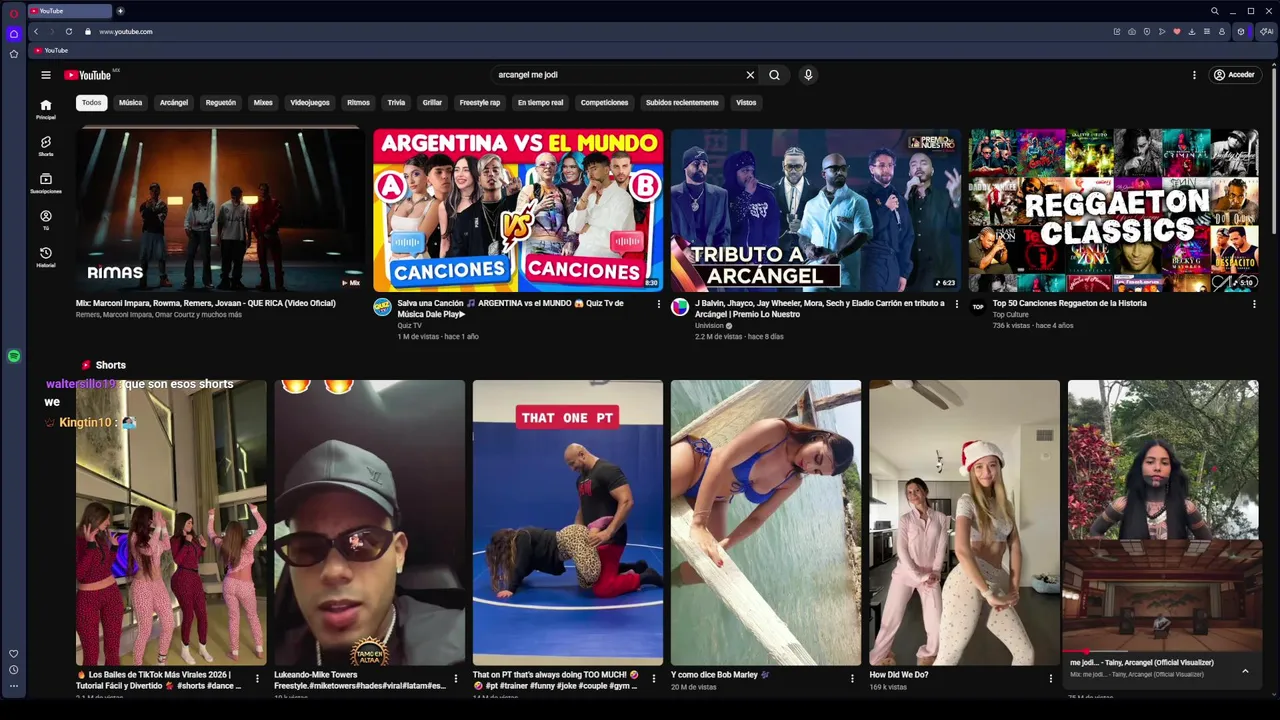Click the Univision channel name link
Screen dimensions: 1280x720
pos(709,326)
